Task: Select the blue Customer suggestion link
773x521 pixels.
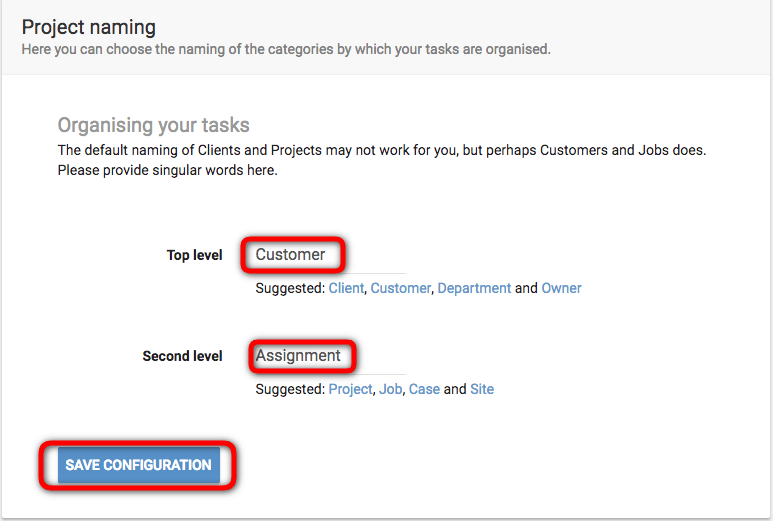Action: pyautogui.click(x=400, y=288)
